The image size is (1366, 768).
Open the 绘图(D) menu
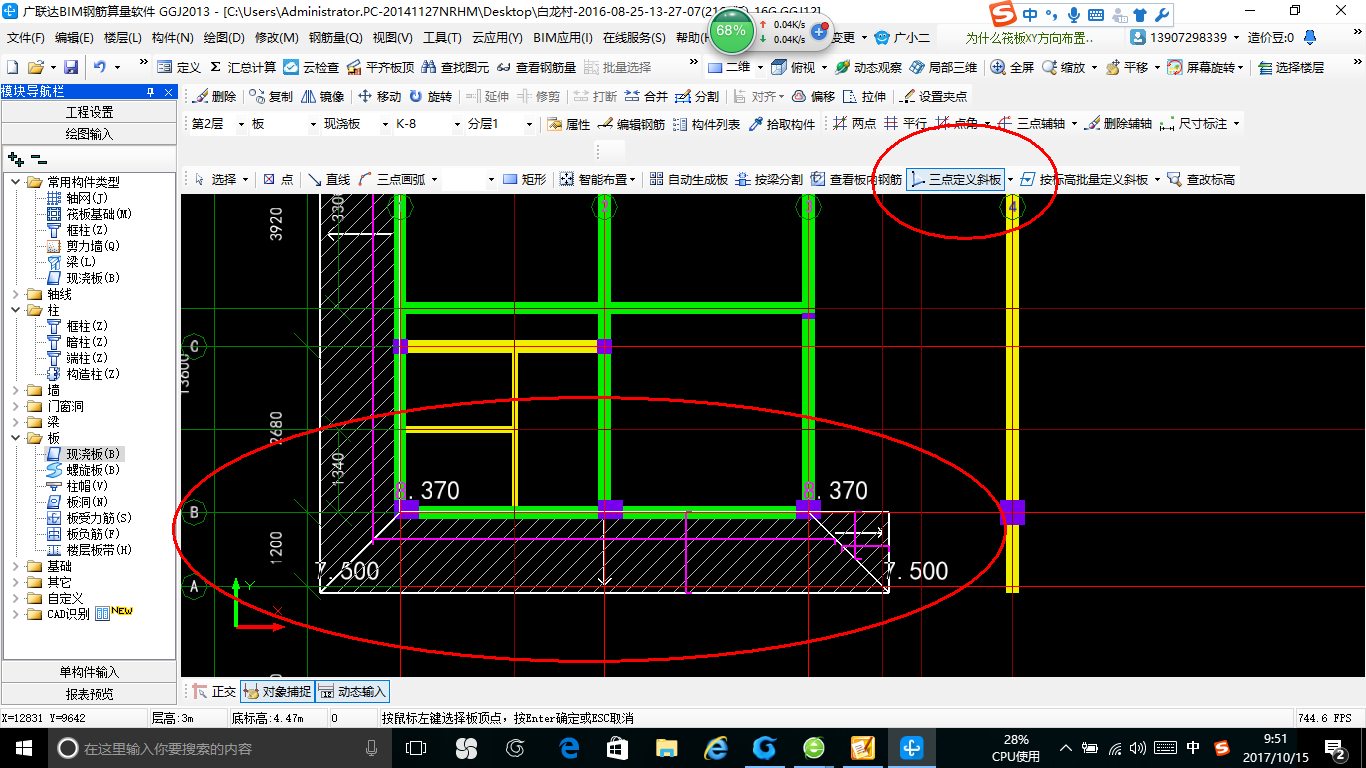point(224,38)
